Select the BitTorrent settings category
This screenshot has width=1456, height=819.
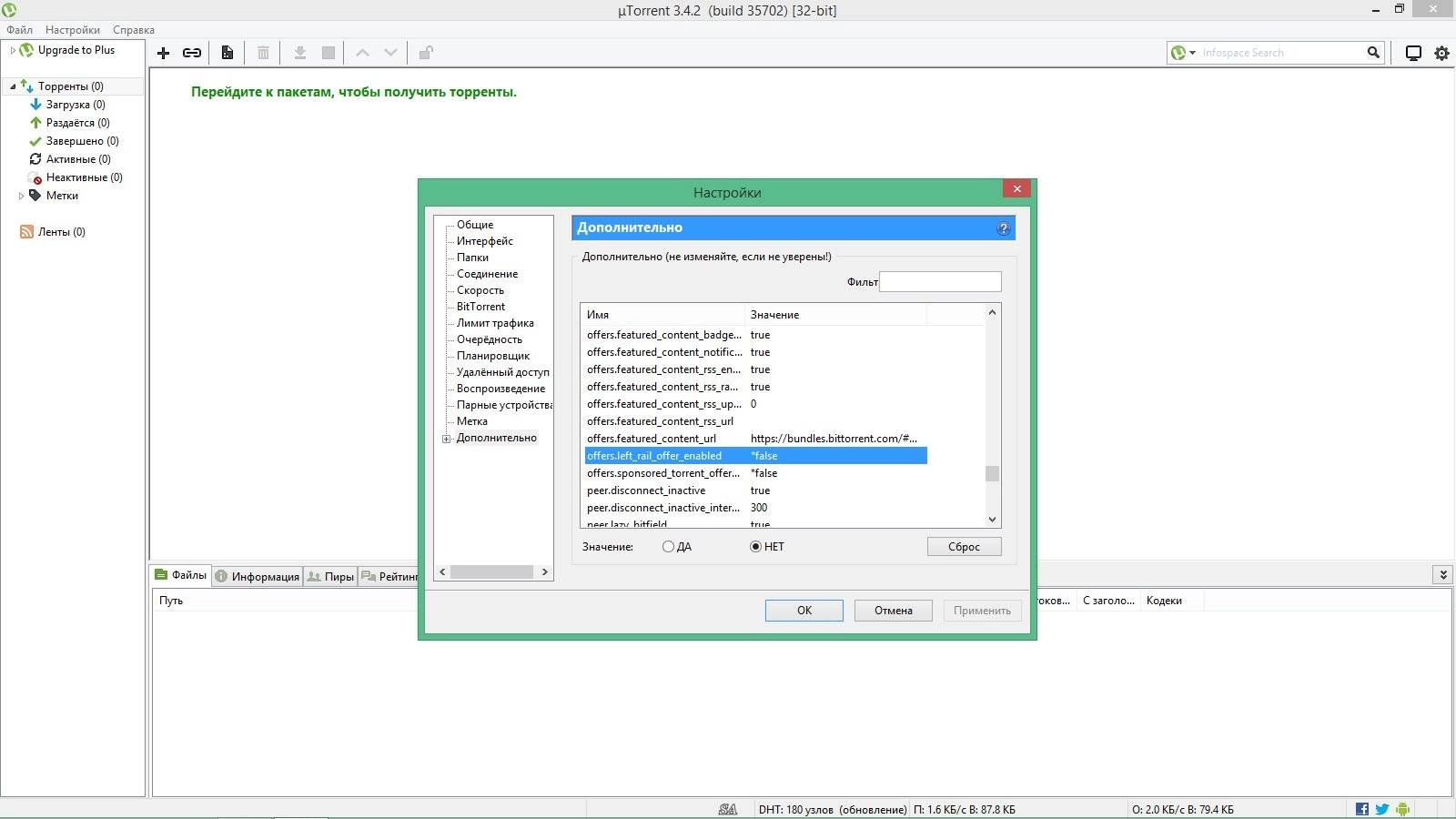pyautogui.click(x=480, y=307)
